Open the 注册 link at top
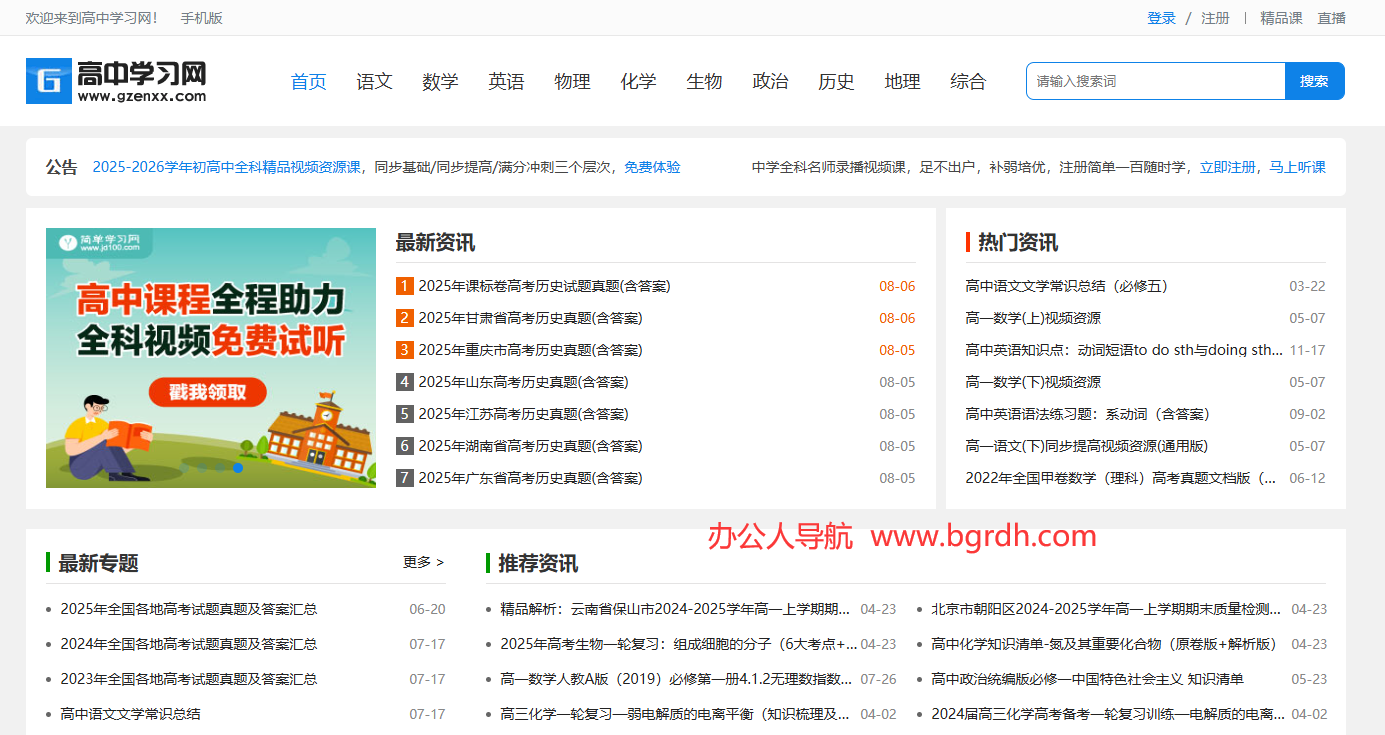Image resolution: width=1385 pixels, height=735 pixels. [x=1215, y=18]
